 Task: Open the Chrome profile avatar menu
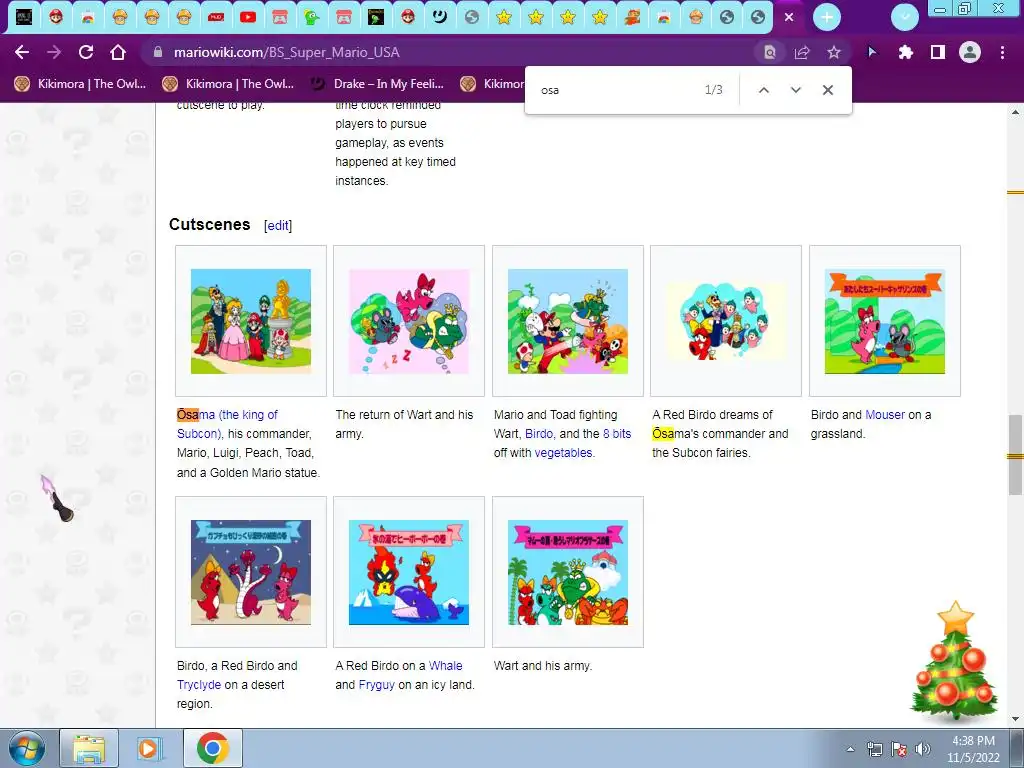pyautogui.click(x=969, y=52)
